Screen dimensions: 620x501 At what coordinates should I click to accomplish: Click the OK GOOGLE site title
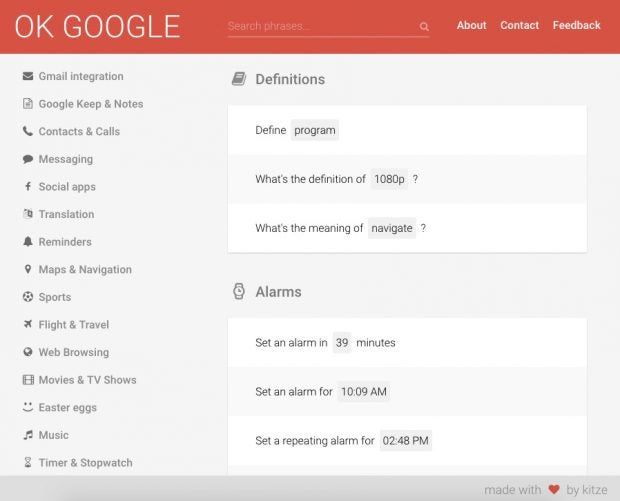pyautogui.click(x=97, y=27)
